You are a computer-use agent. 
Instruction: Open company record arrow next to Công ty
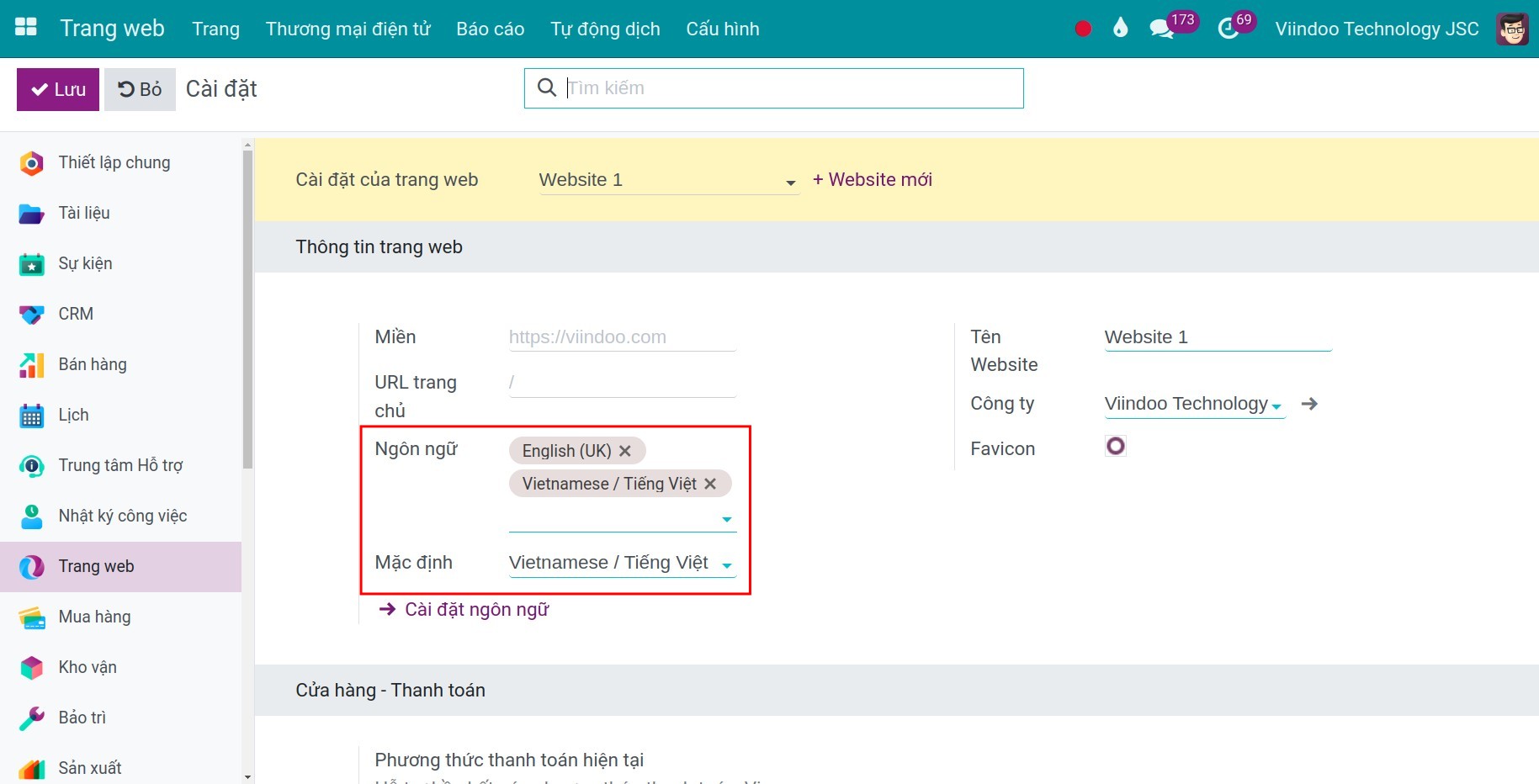(1309, 404)
